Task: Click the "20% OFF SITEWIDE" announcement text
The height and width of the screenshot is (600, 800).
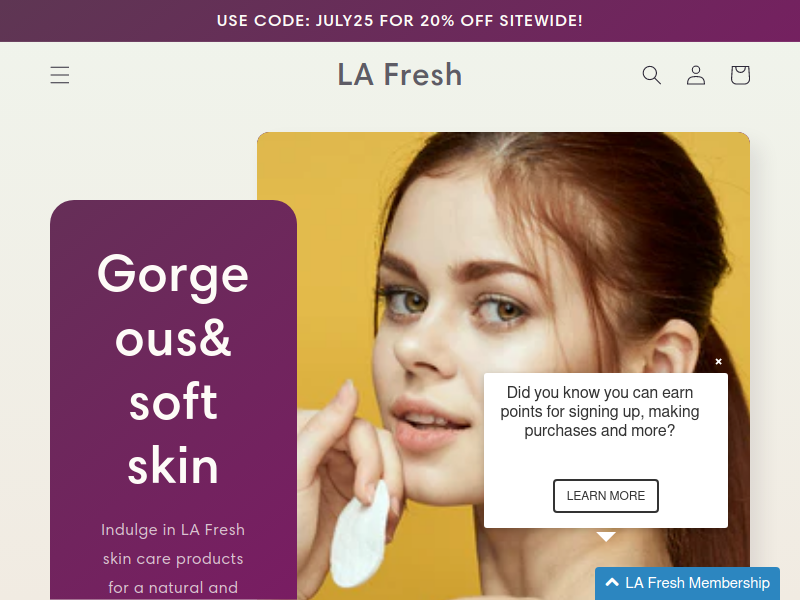Action: 501,20
